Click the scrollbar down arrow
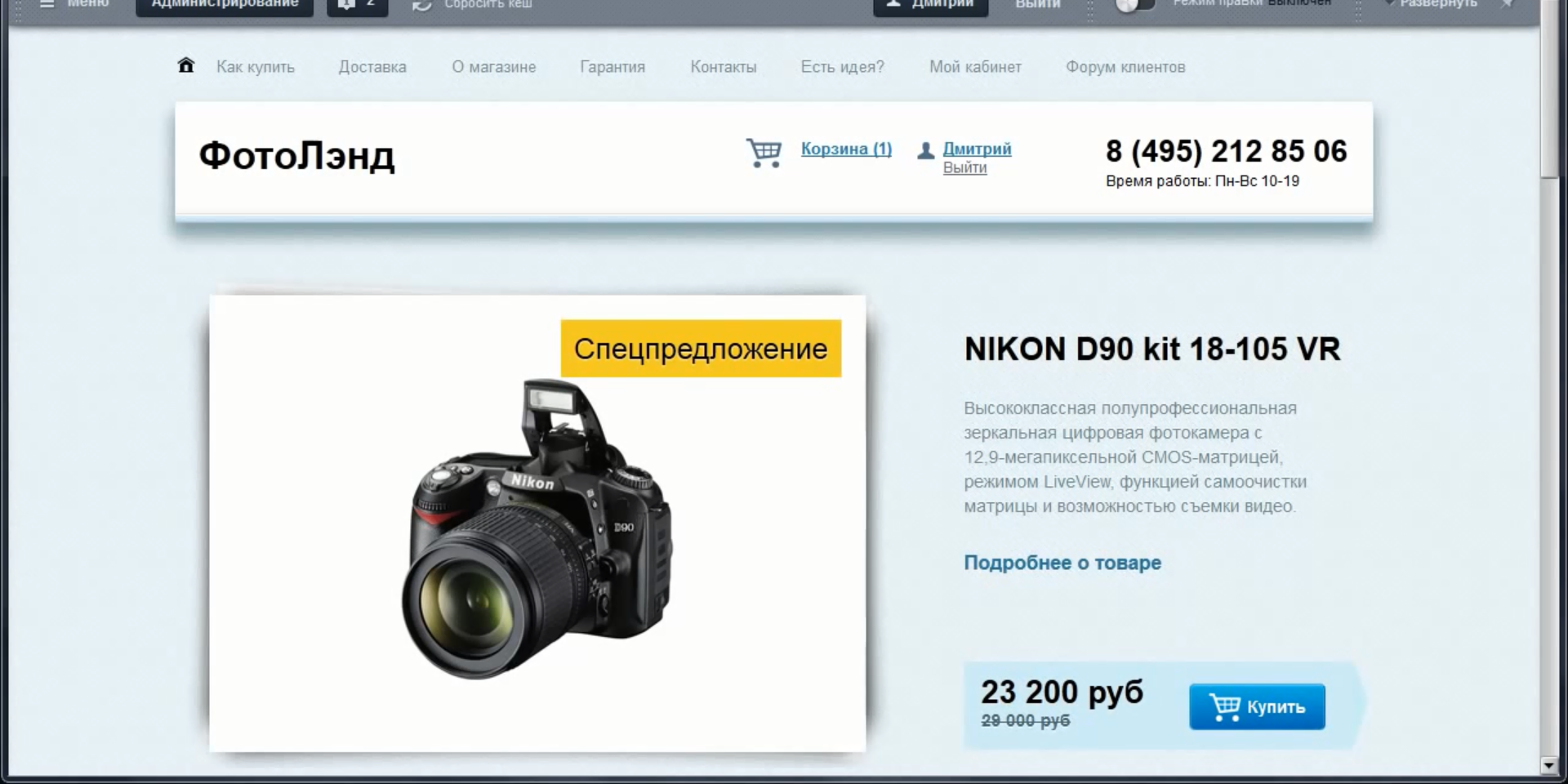This screenshot has width=1568, height=784. (x=1549, y=766)
